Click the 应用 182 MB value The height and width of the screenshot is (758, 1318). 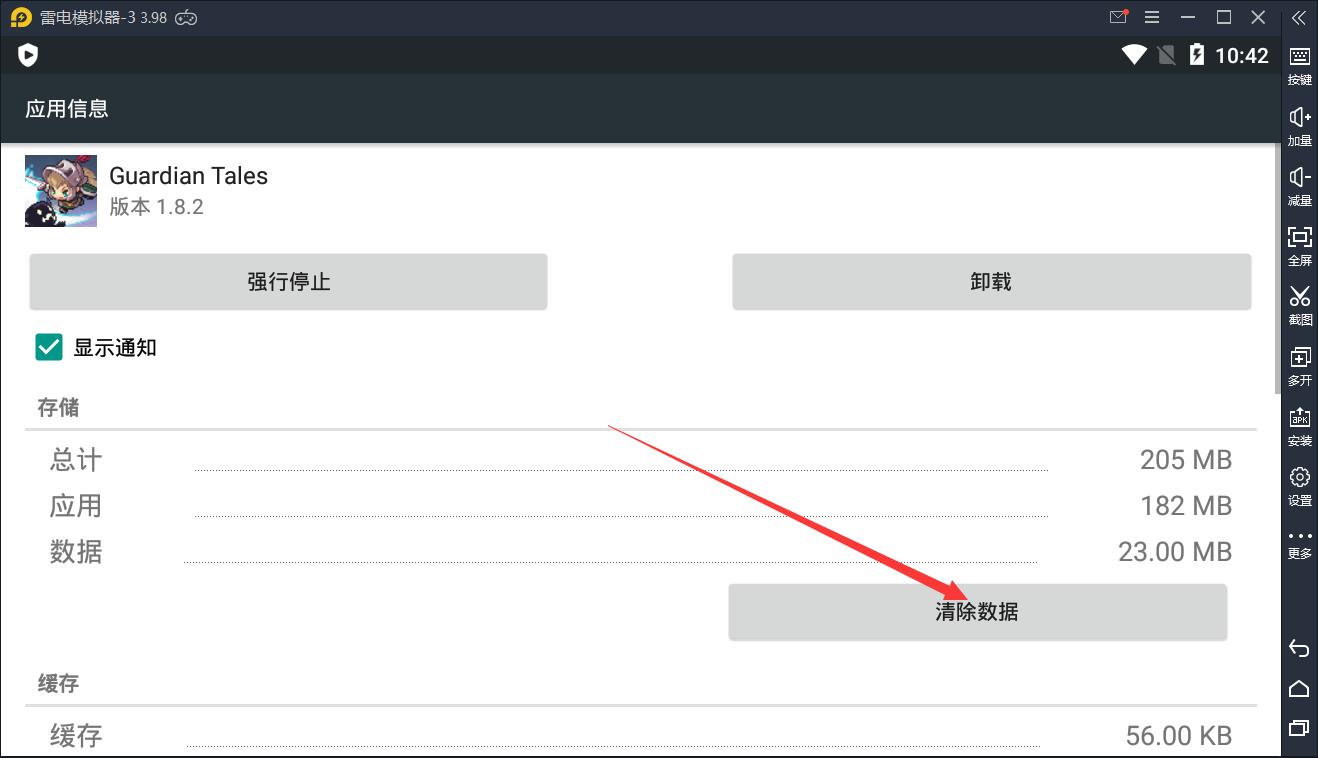click(x=1186, y=506)
